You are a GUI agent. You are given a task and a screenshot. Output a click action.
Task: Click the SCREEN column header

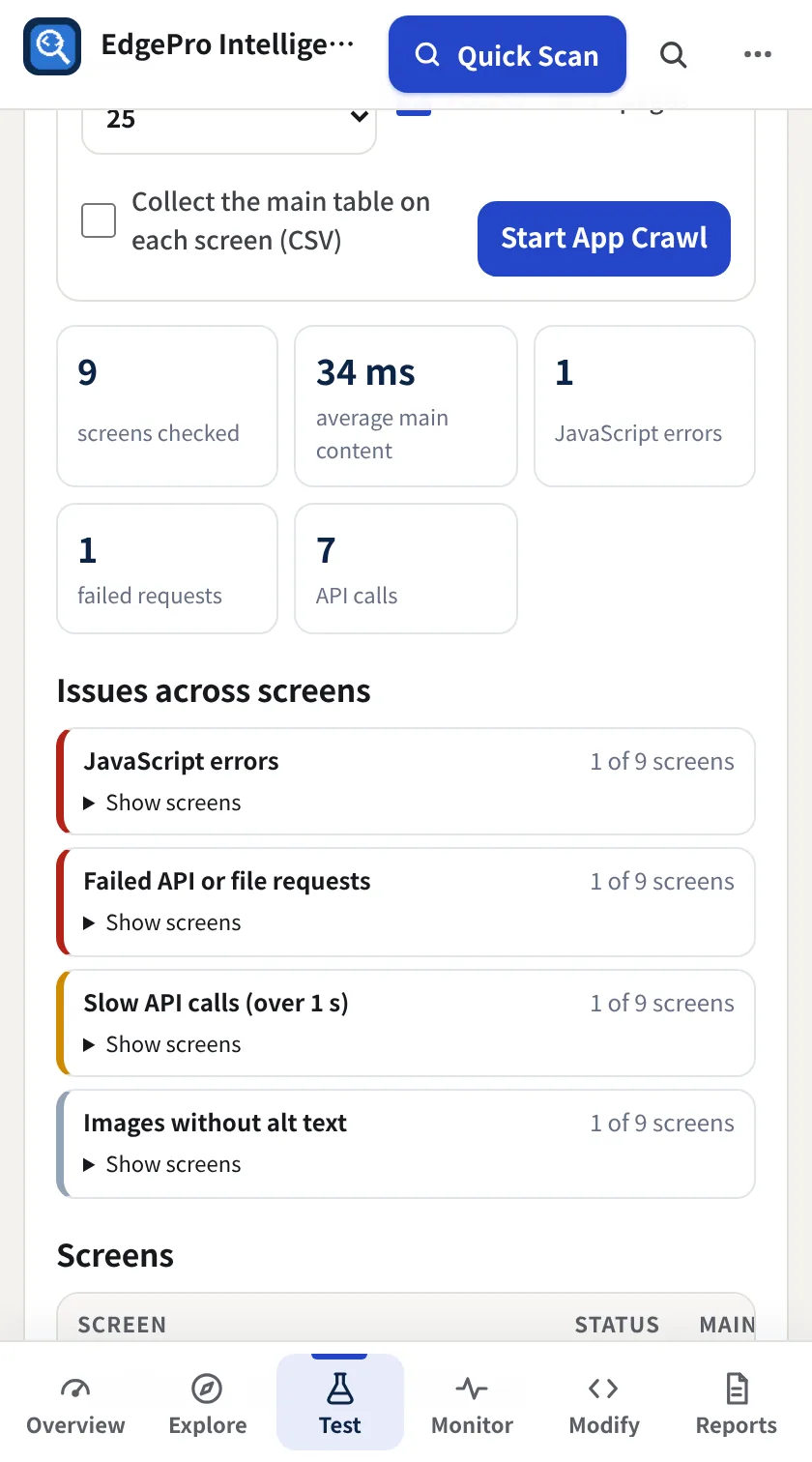point(122,1325)
